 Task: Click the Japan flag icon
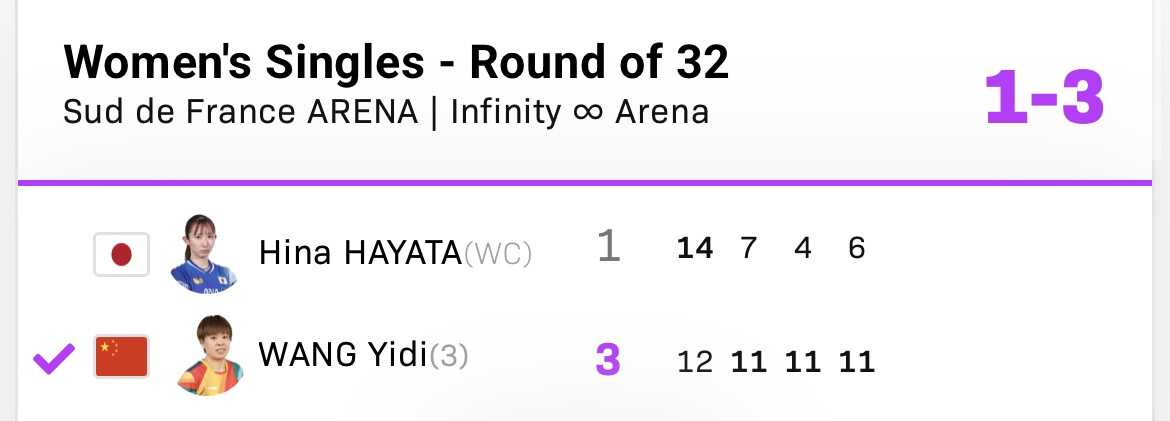coord(121,255)
